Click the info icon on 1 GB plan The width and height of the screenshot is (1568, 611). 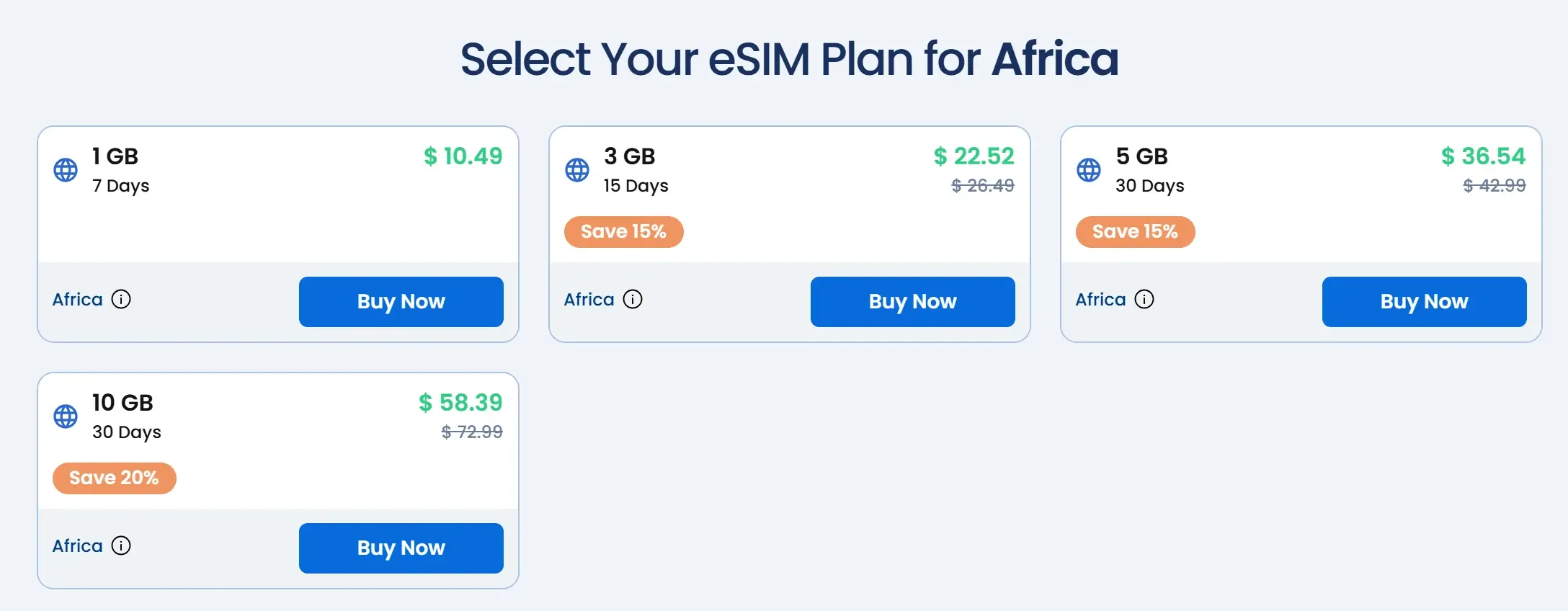tap(121, 299)
